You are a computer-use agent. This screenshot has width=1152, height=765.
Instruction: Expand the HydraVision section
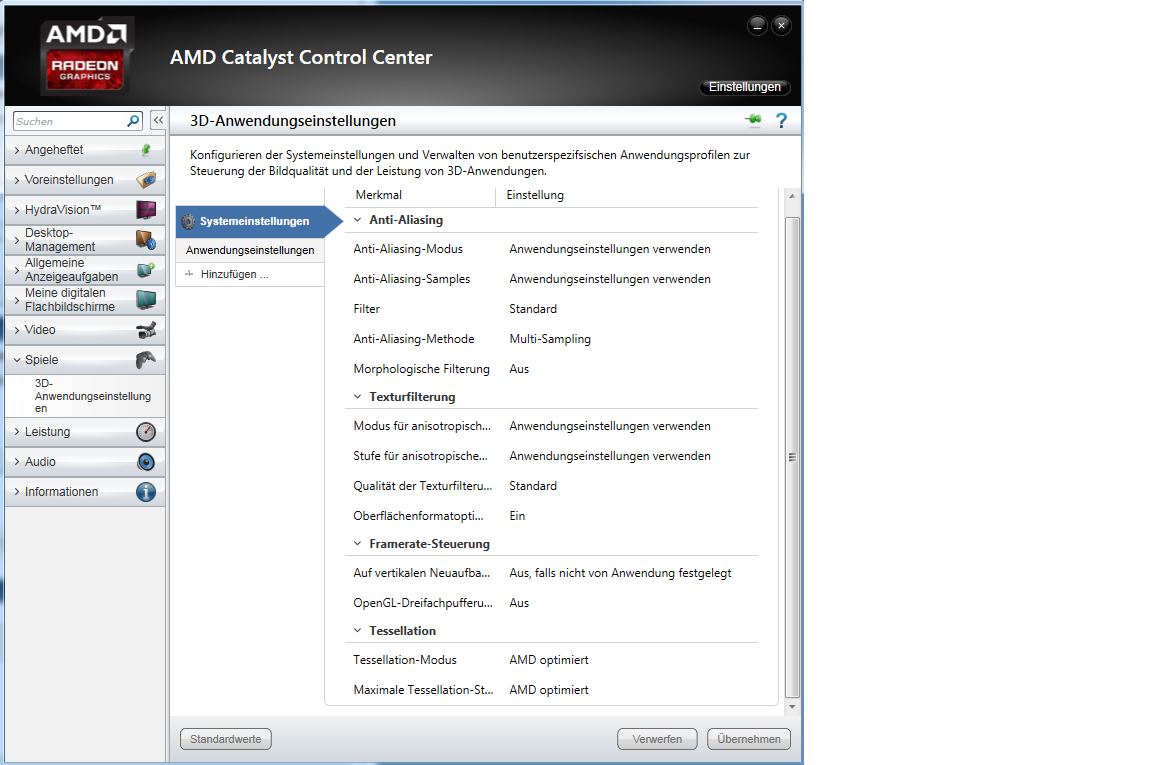point(17,210)
